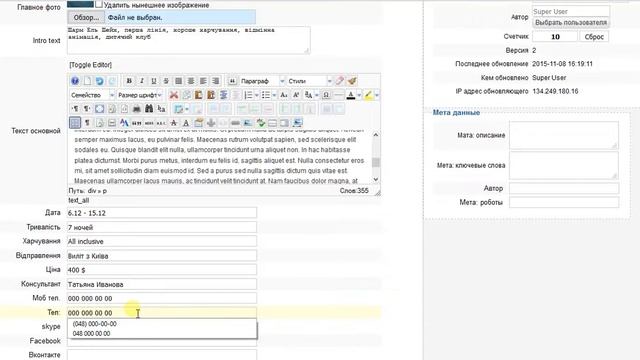Open the insert table dropdown
Viewport: 640px width, 360px height.
[187, 109]
